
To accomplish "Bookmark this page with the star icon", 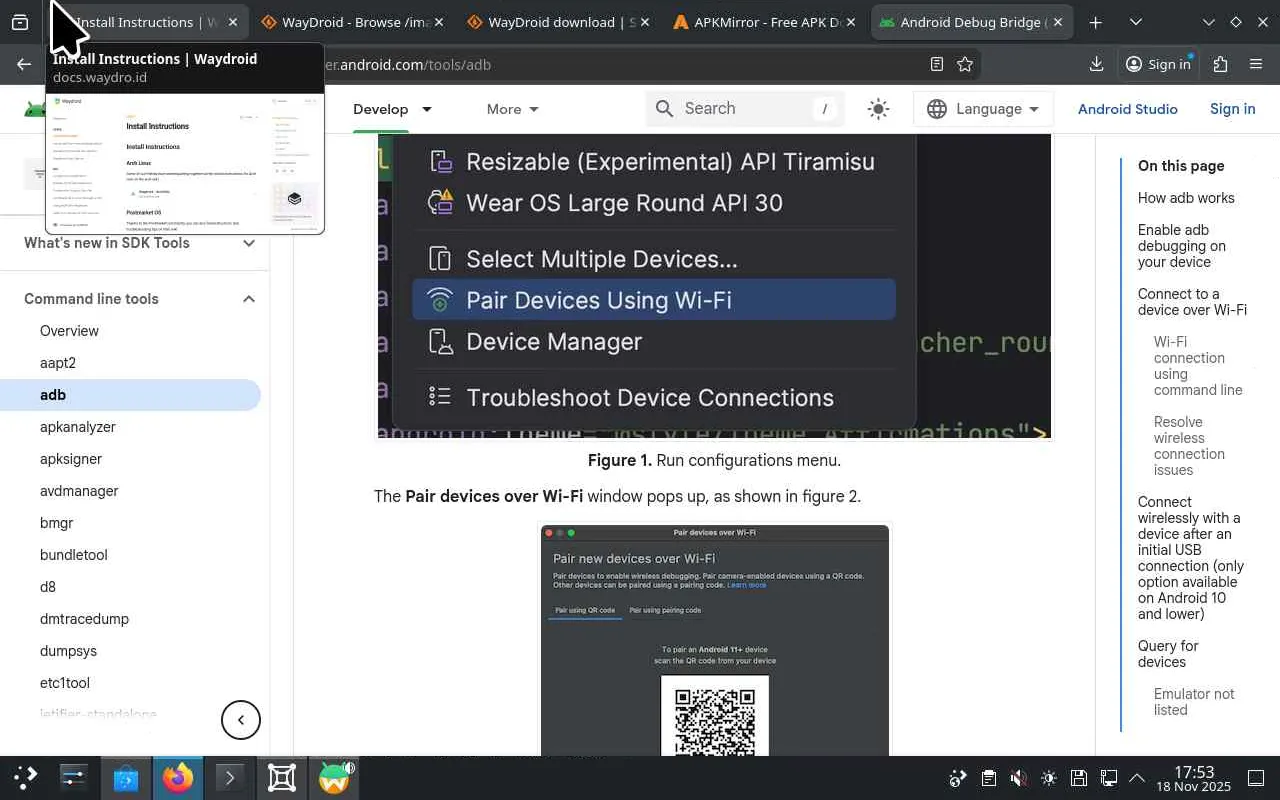I will tap(965, 64).
